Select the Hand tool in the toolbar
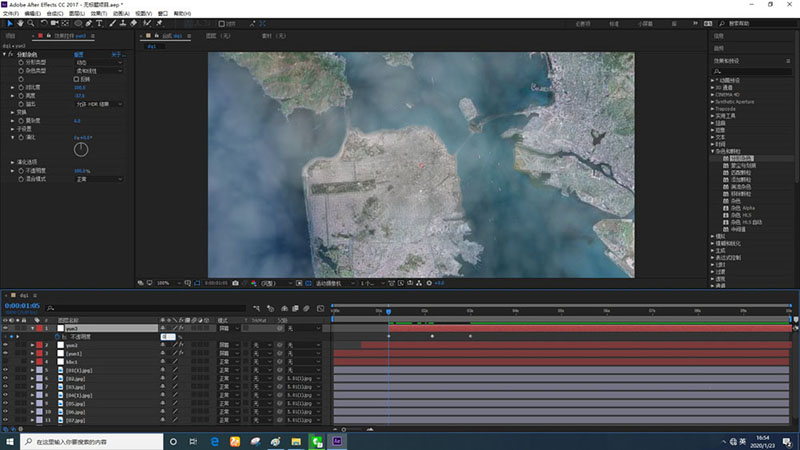The height and width of the screenshot is (450, 800). coord(19,22)
